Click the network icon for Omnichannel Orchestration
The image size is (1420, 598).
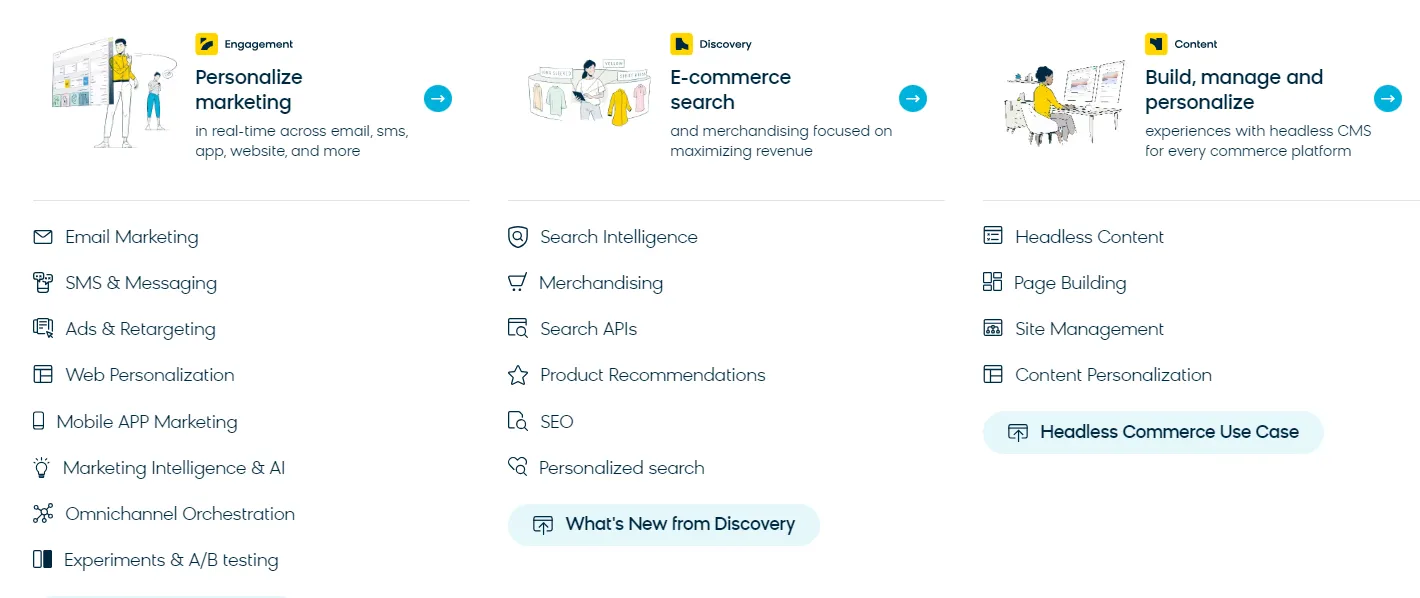43,514
